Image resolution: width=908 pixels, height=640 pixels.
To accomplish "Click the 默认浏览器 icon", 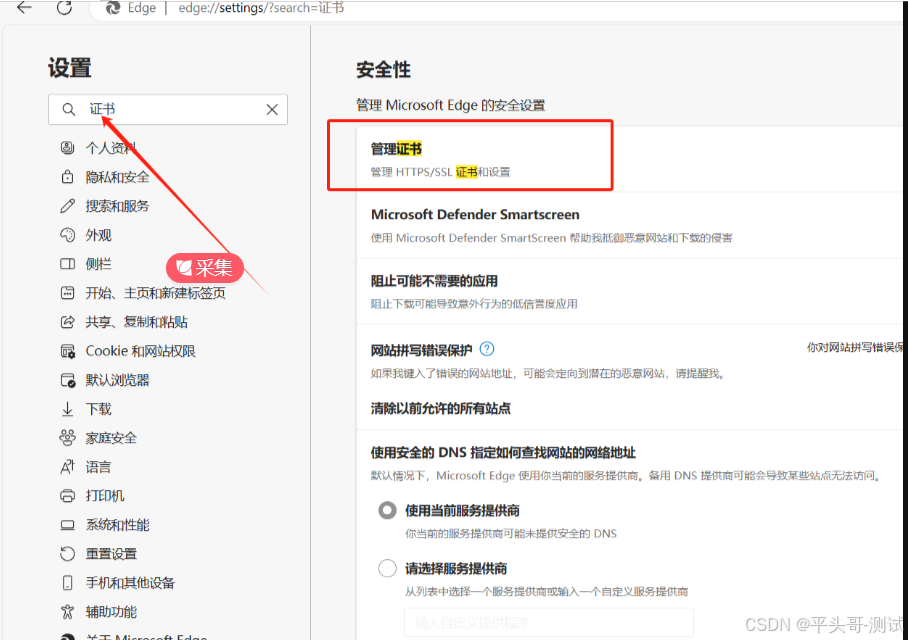I will pyautogui.click(x=67, y=380).
